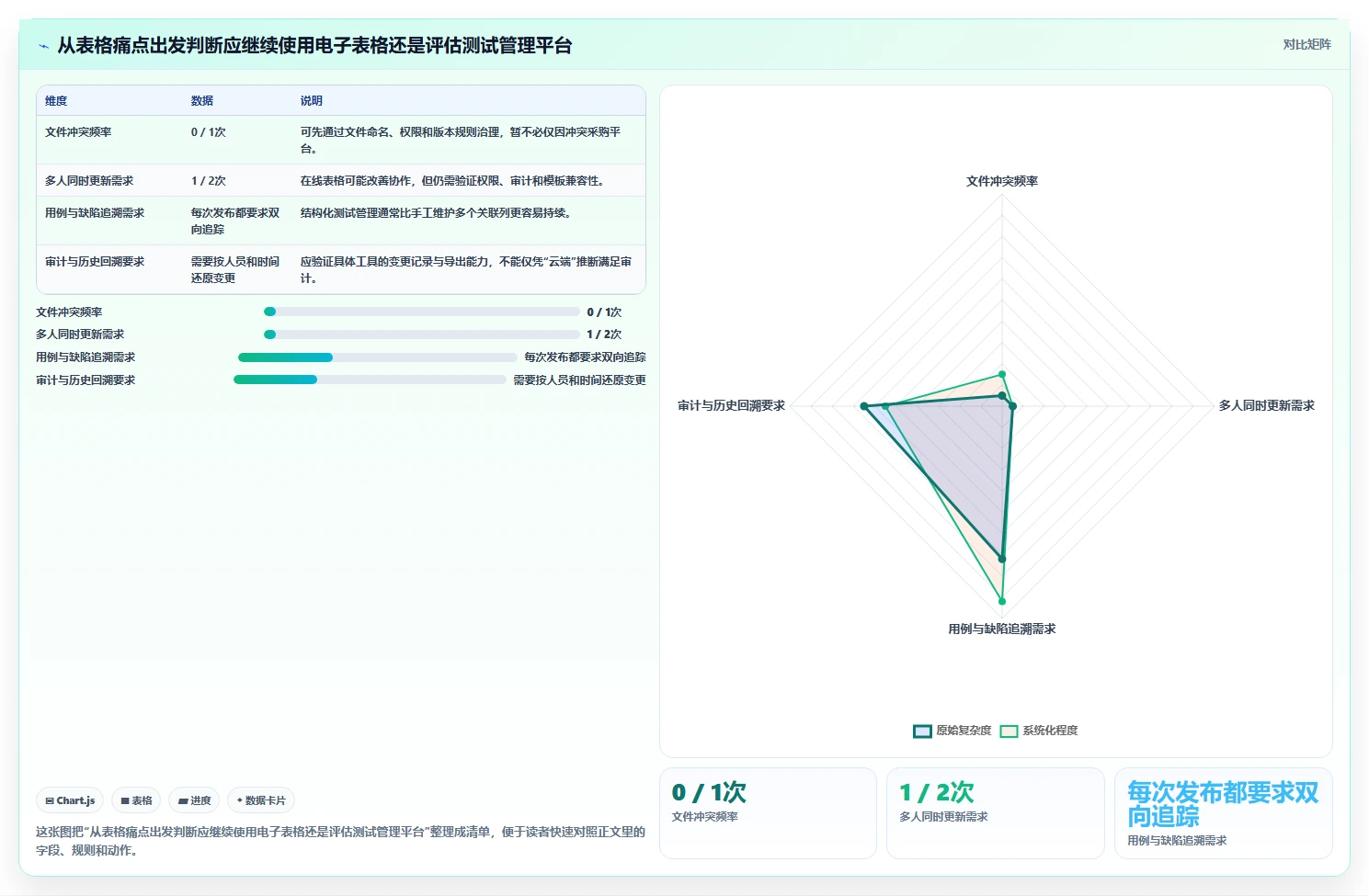This screenshot has height=896, width=1369.
Task: Click the 系统化程度 legend color box
Action: pyautogui.click(x=1009, y=732)
